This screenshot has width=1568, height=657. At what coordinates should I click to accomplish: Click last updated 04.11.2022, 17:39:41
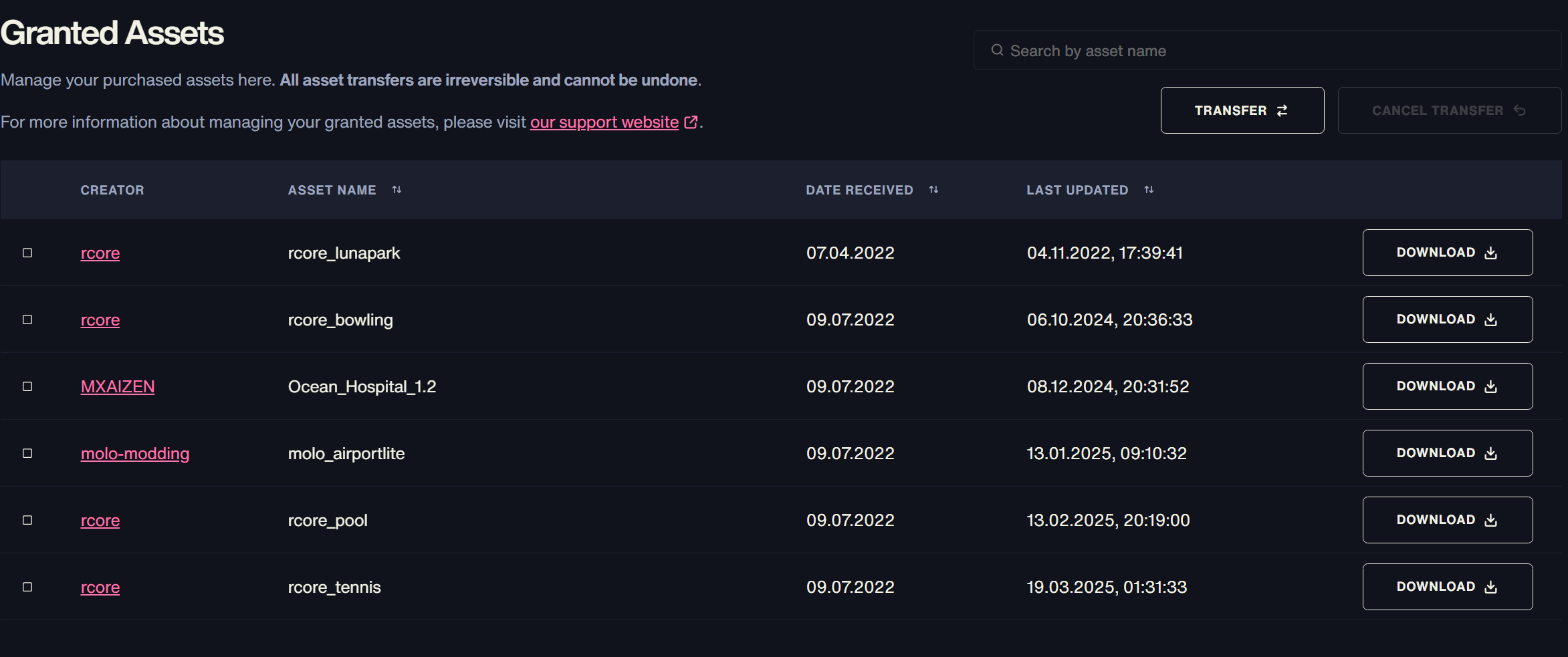(1105, 253)
